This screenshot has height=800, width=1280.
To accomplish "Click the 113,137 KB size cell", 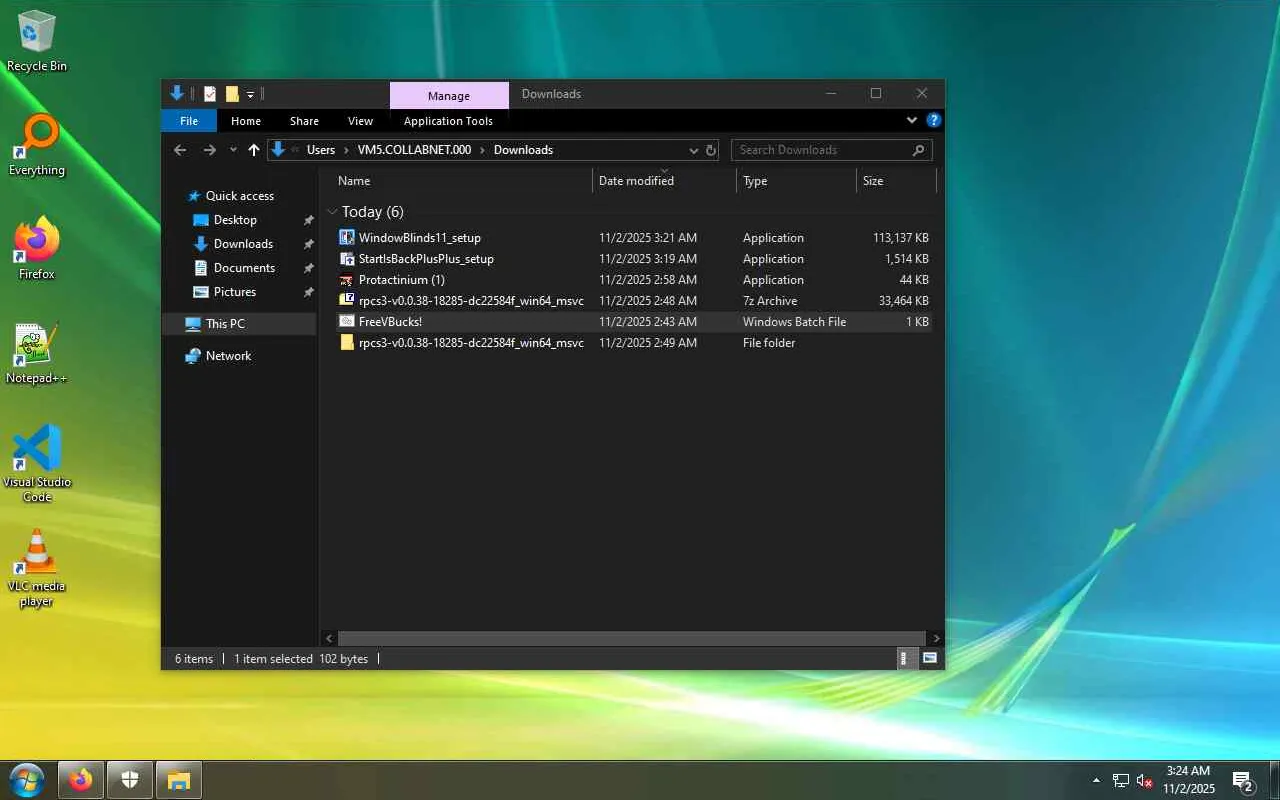I will [901, 238].
